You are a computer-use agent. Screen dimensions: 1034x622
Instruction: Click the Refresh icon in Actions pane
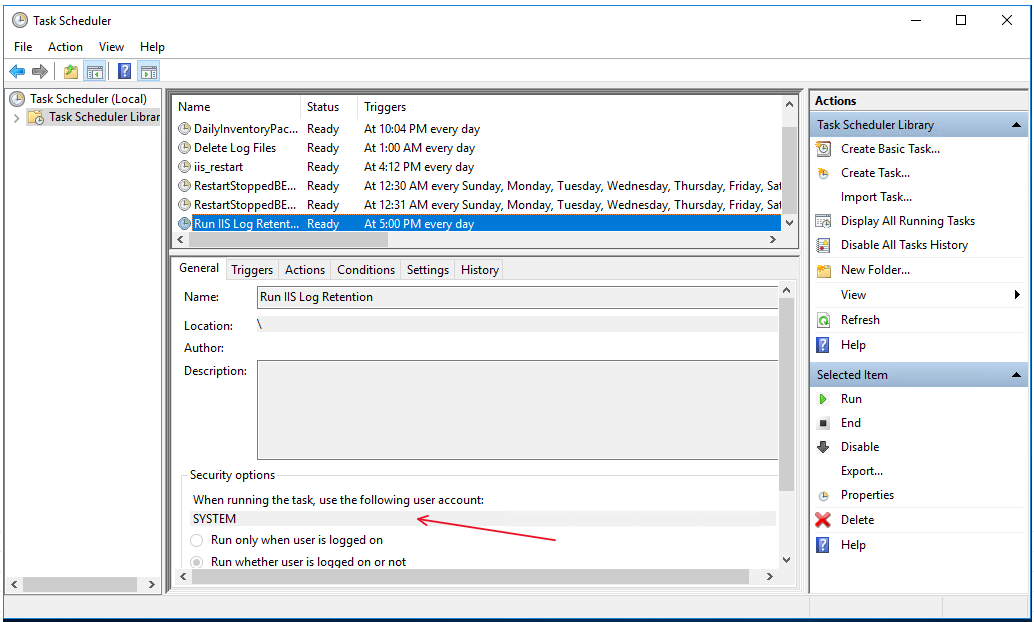826,319
